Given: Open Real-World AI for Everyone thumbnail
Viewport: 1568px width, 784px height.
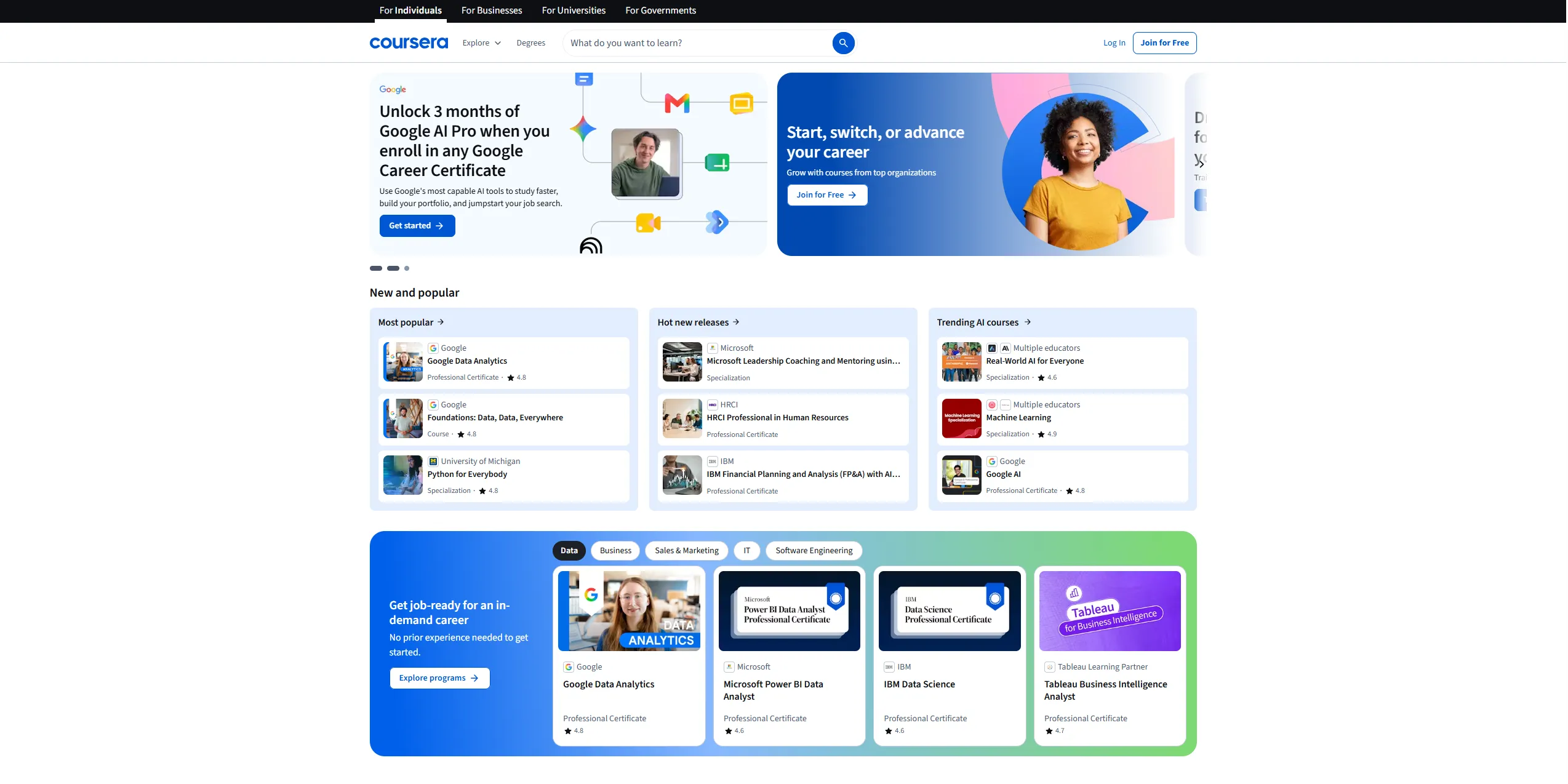Looking at the screenshot, I should 962,362.
